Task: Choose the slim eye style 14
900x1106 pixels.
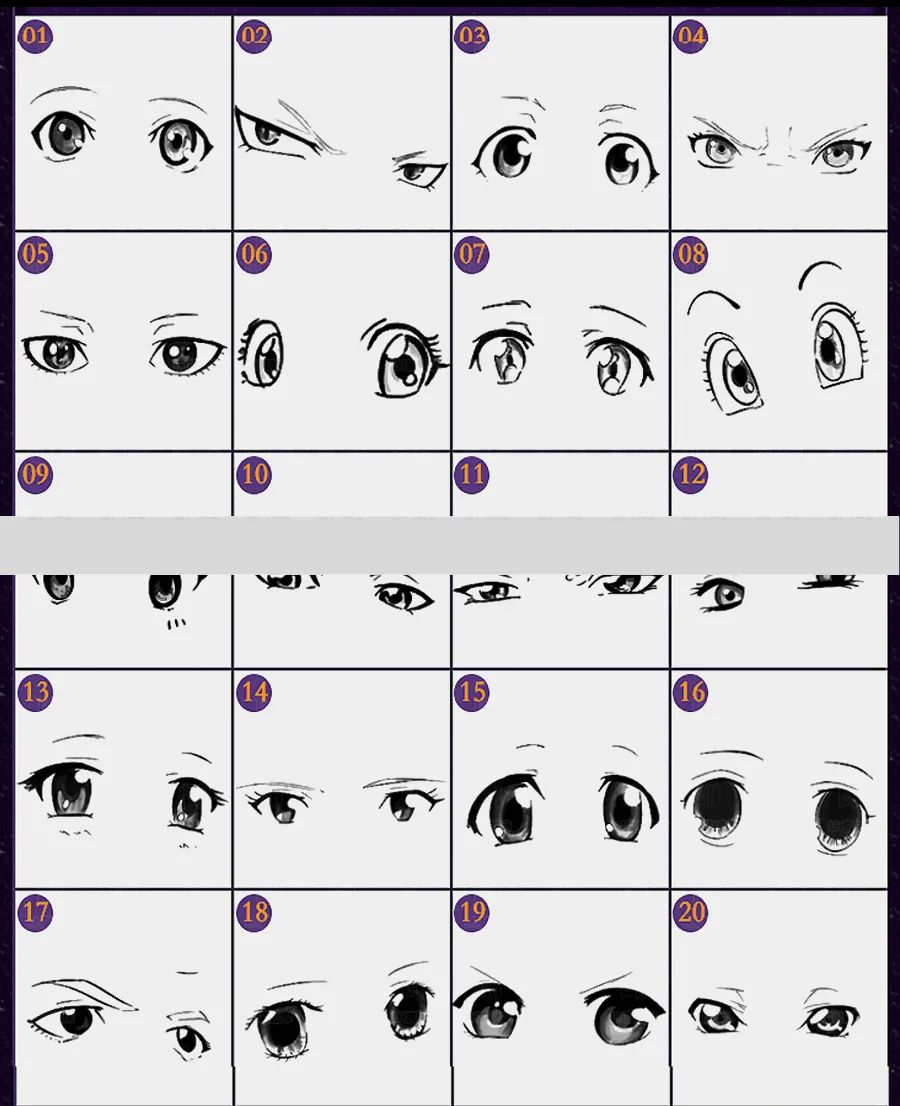Action: tap(341, 779)
